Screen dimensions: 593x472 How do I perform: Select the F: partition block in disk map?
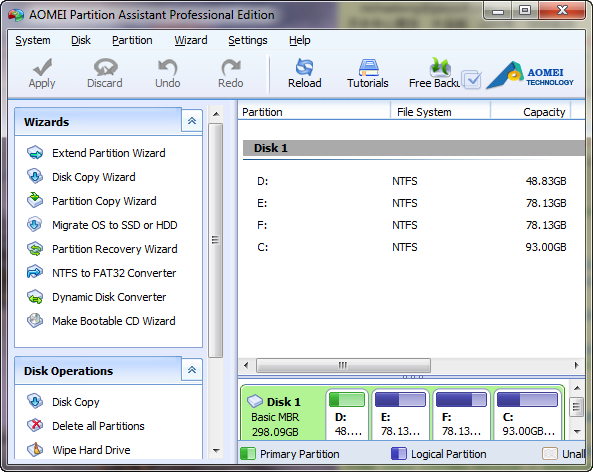[461, 415]
